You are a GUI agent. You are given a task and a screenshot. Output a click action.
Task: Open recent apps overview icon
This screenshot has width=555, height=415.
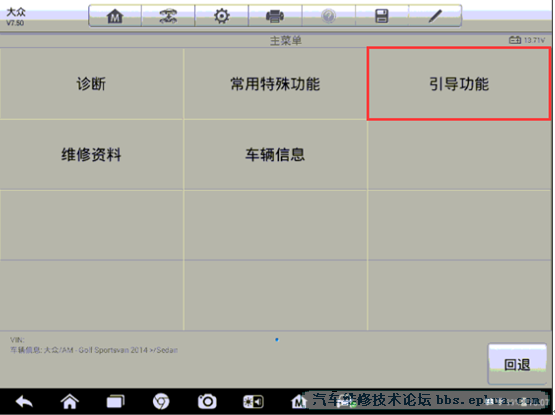(x=116, y=402)
